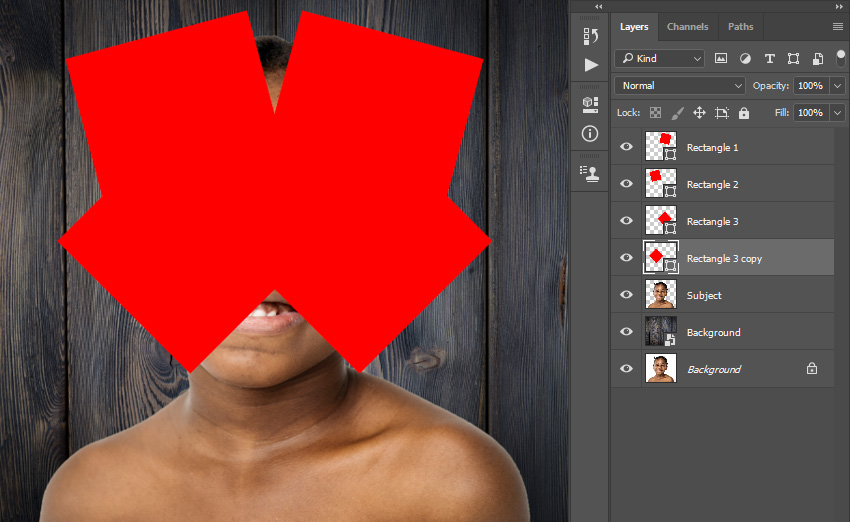Open the Clone Source stamp icon
Viewport: 850px width, 522px height.
590,173
